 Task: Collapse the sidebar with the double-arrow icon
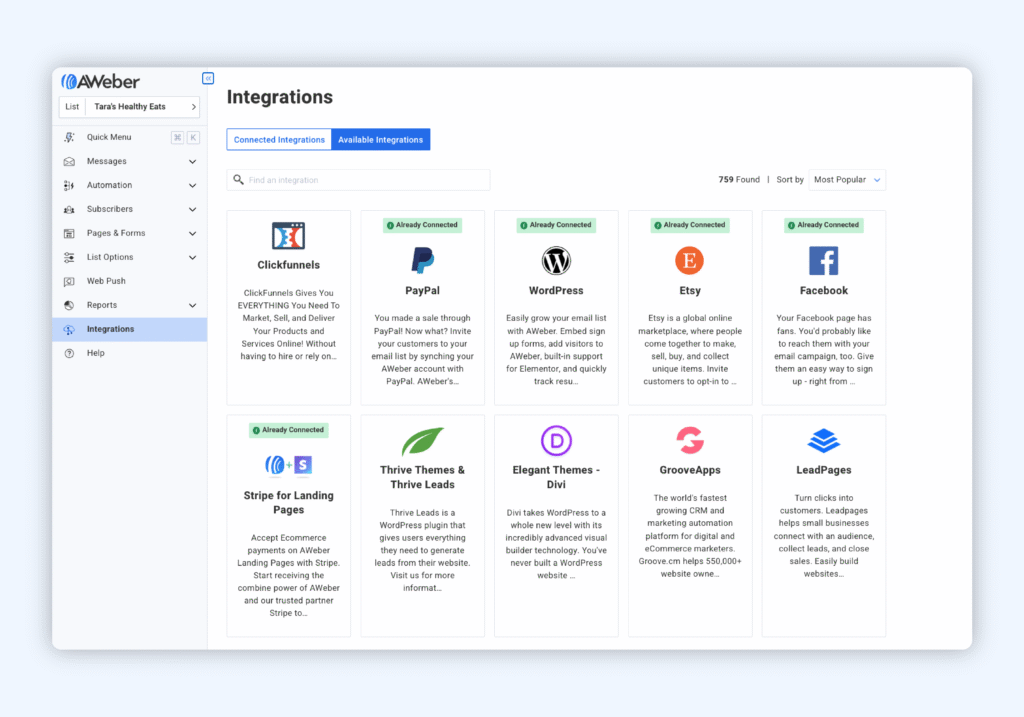(208, 78)
